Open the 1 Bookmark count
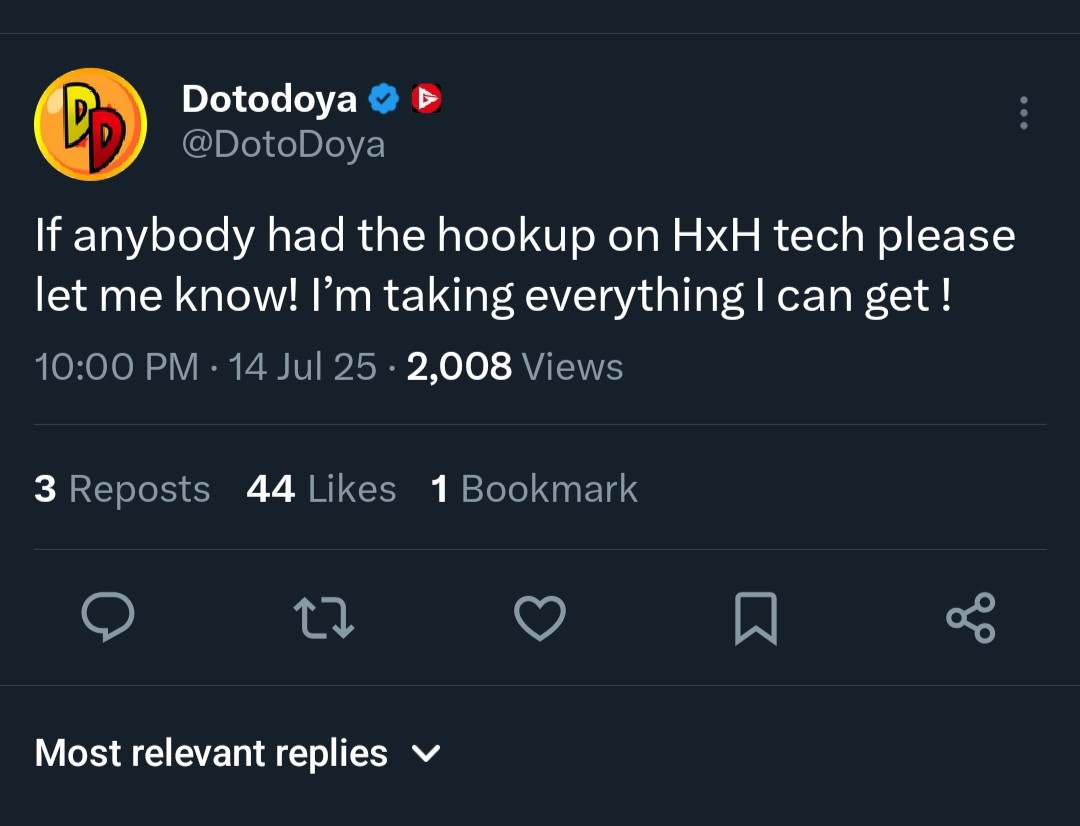Screen dimensions: 1080x826 pos(534,489)
